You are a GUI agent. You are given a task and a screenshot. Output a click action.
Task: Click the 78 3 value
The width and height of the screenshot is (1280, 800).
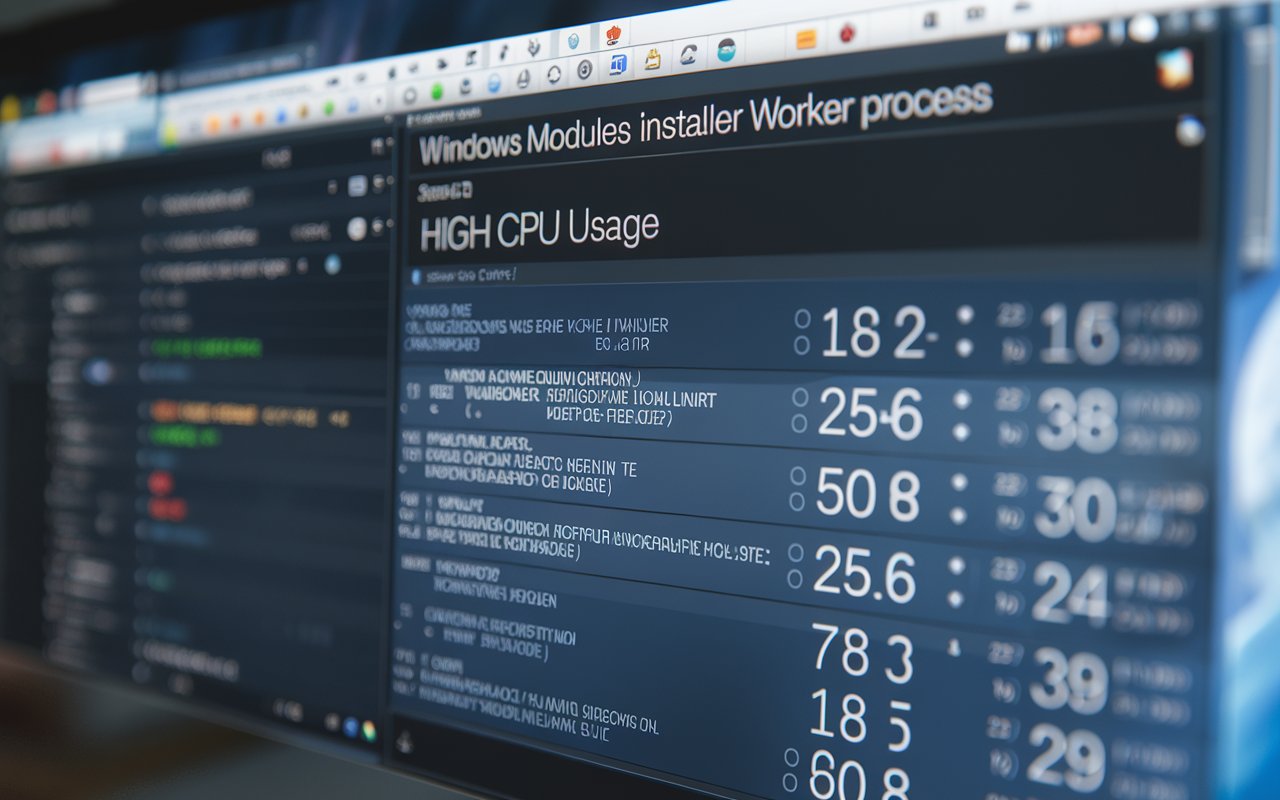(862, 654)
